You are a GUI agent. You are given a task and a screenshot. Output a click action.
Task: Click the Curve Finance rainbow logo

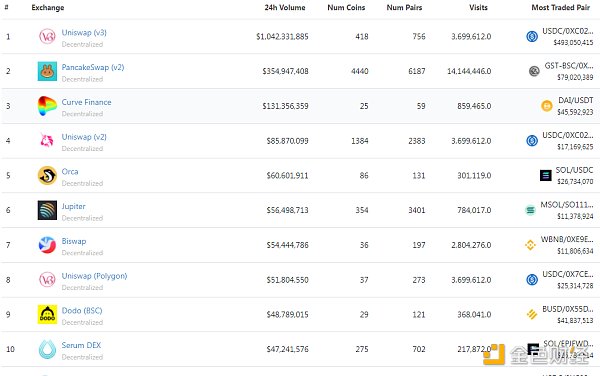coord(47,106)
